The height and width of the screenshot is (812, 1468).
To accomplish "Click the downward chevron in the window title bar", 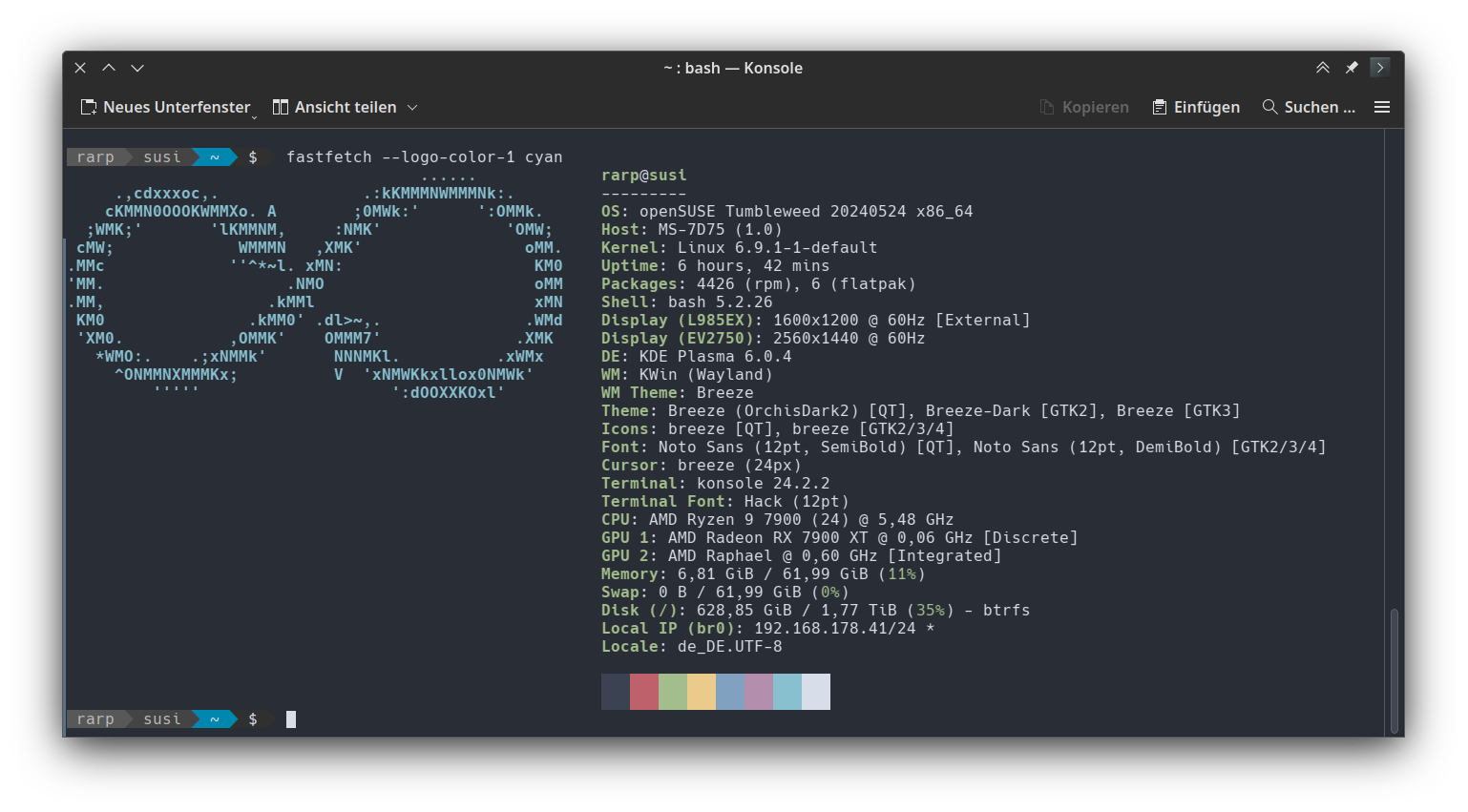I will point(136,68).
